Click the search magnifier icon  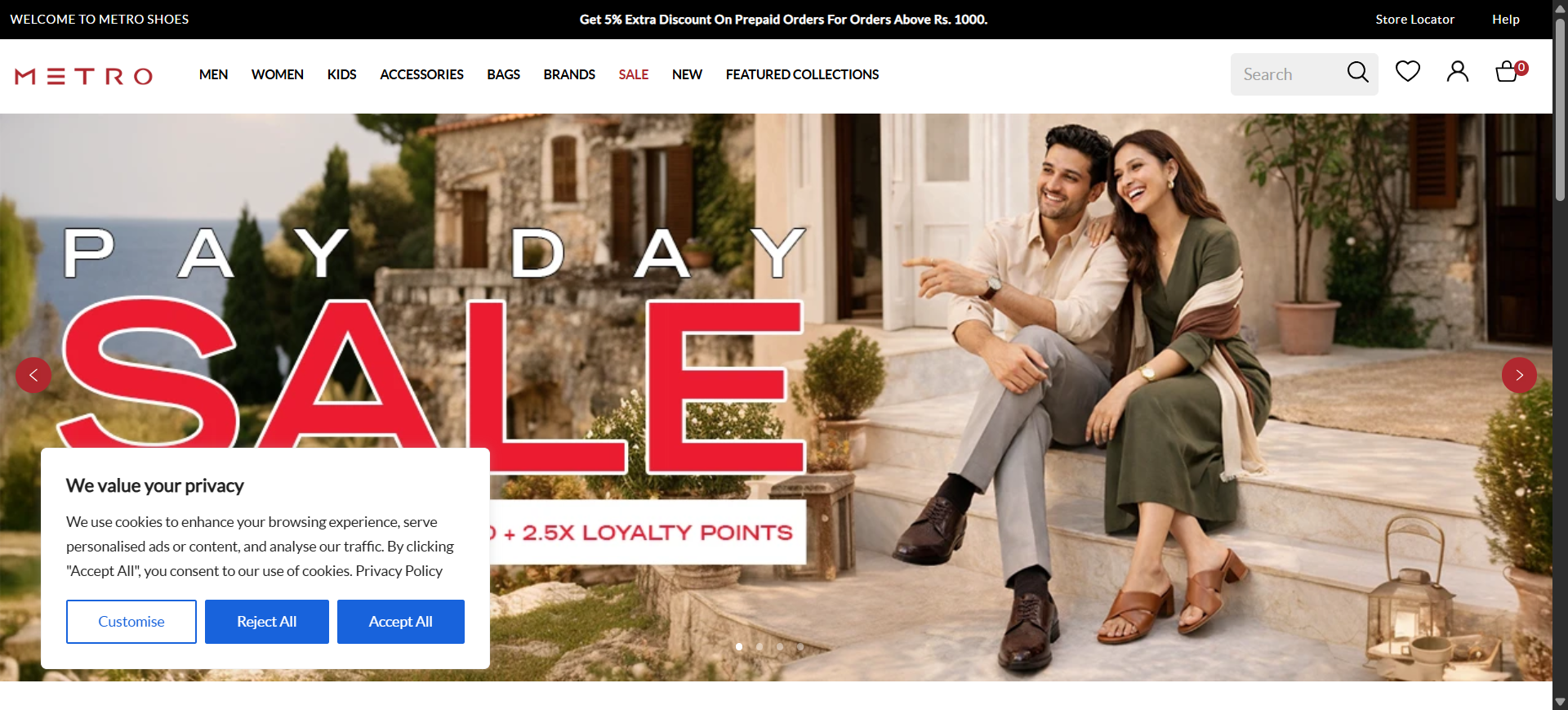pyautogui.click(x=1357, y=72)
